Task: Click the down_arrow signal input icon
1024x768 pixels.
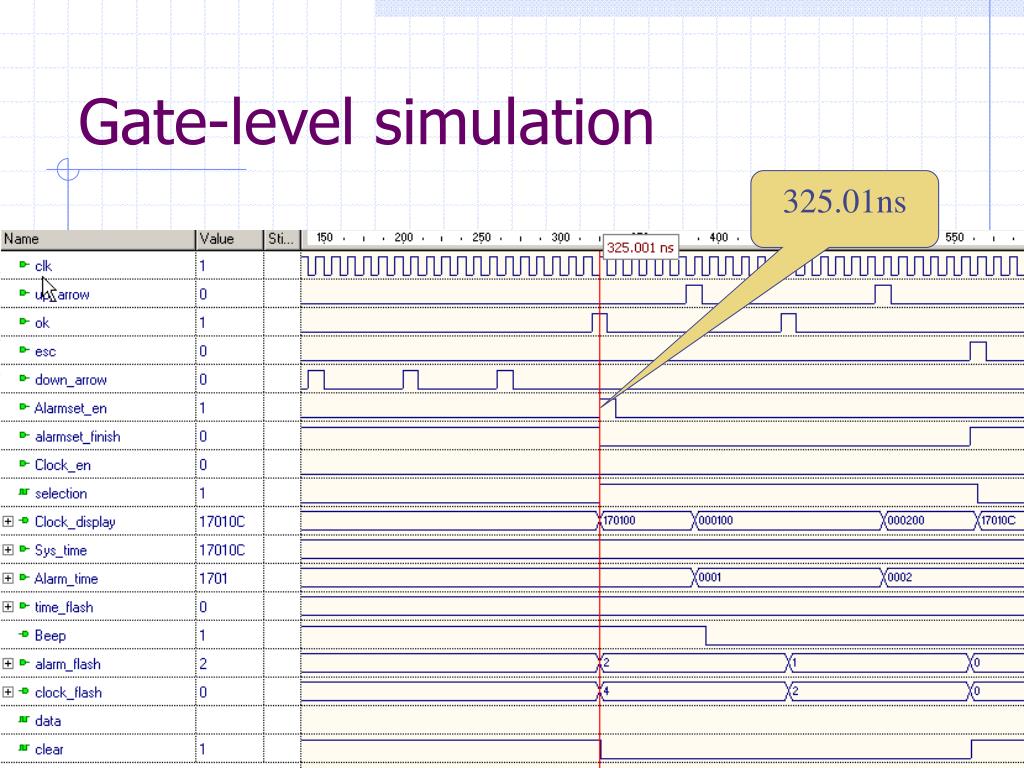Action: point(24,378)
